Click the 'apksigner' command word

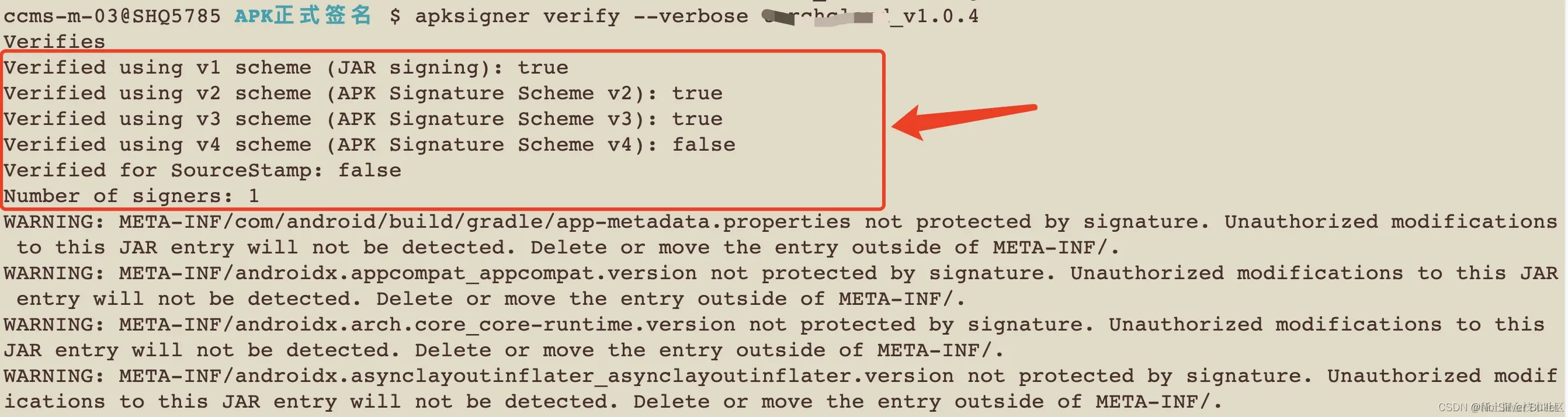(473, 16)
